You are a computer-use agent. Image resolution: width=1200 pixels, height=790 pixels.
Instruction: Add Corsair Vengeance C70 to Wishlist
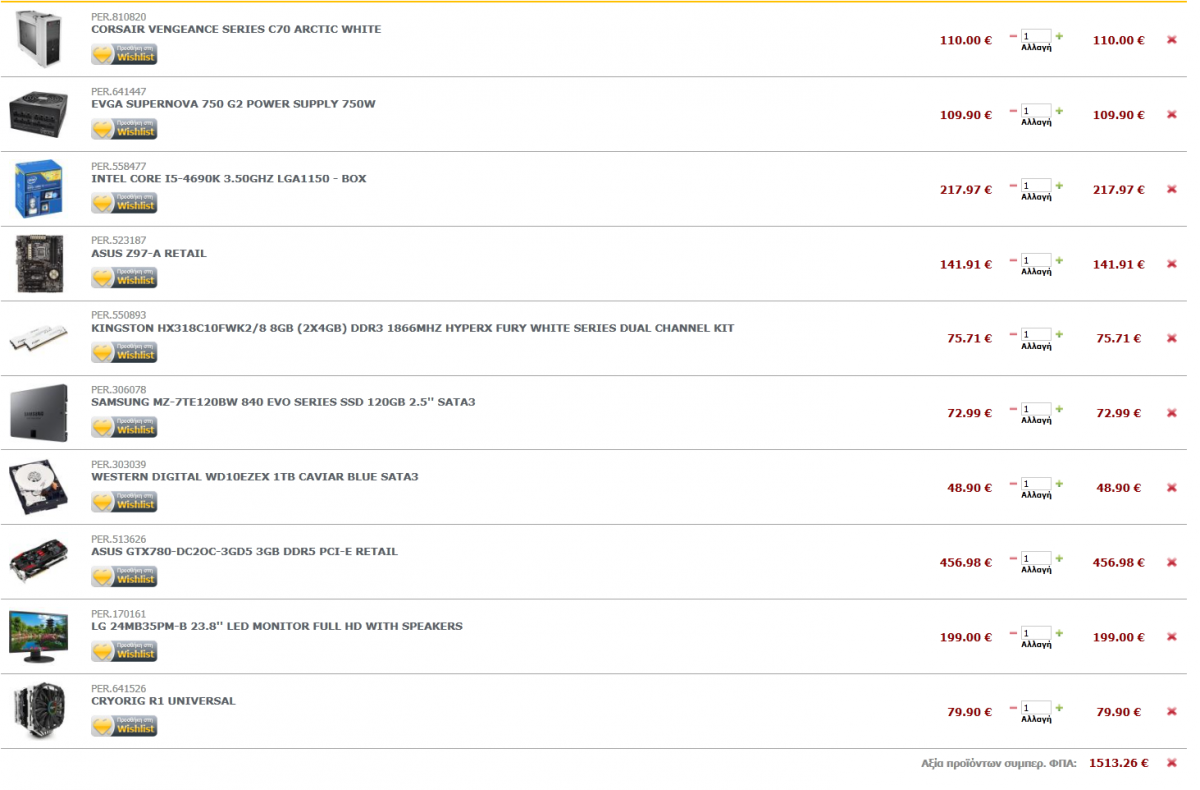coord(124,54)
